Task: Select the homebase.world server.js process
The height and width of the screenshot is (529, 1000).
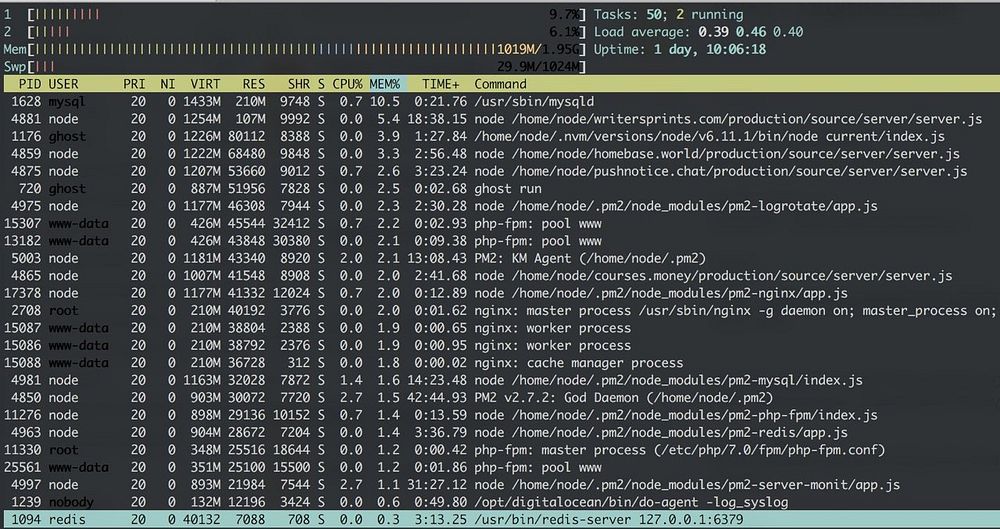Action: click(500, 154)
